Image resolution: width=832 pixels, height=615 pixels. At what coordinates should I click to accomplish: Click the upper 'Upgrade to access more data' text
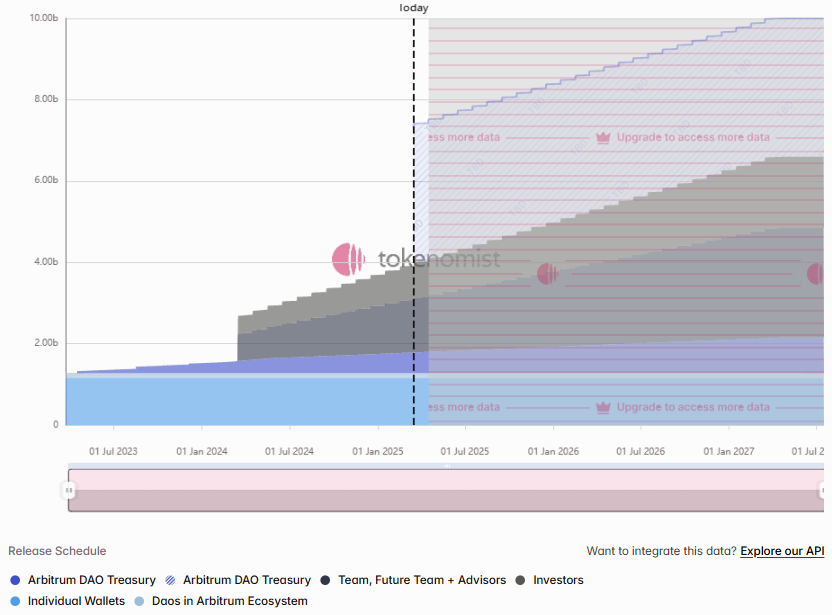(x=693, y=137)
